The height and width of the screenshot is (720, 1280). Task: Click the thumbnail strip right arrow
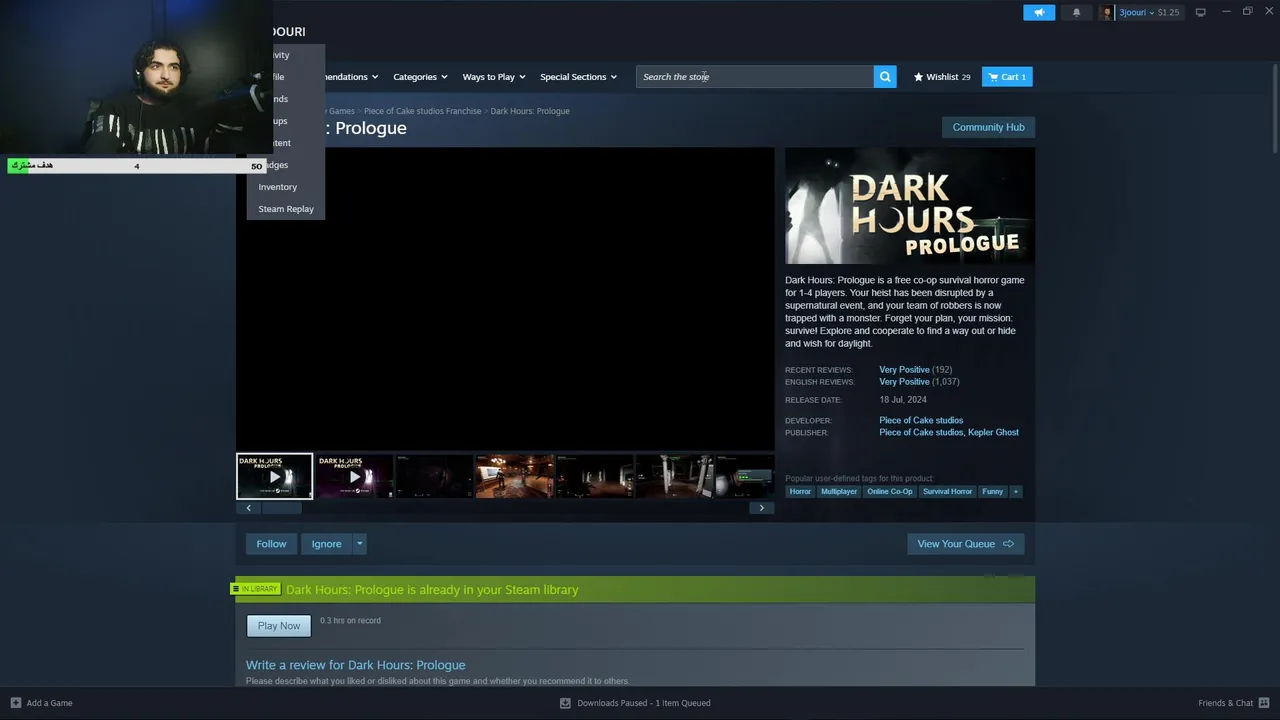[x=761, y=508]
